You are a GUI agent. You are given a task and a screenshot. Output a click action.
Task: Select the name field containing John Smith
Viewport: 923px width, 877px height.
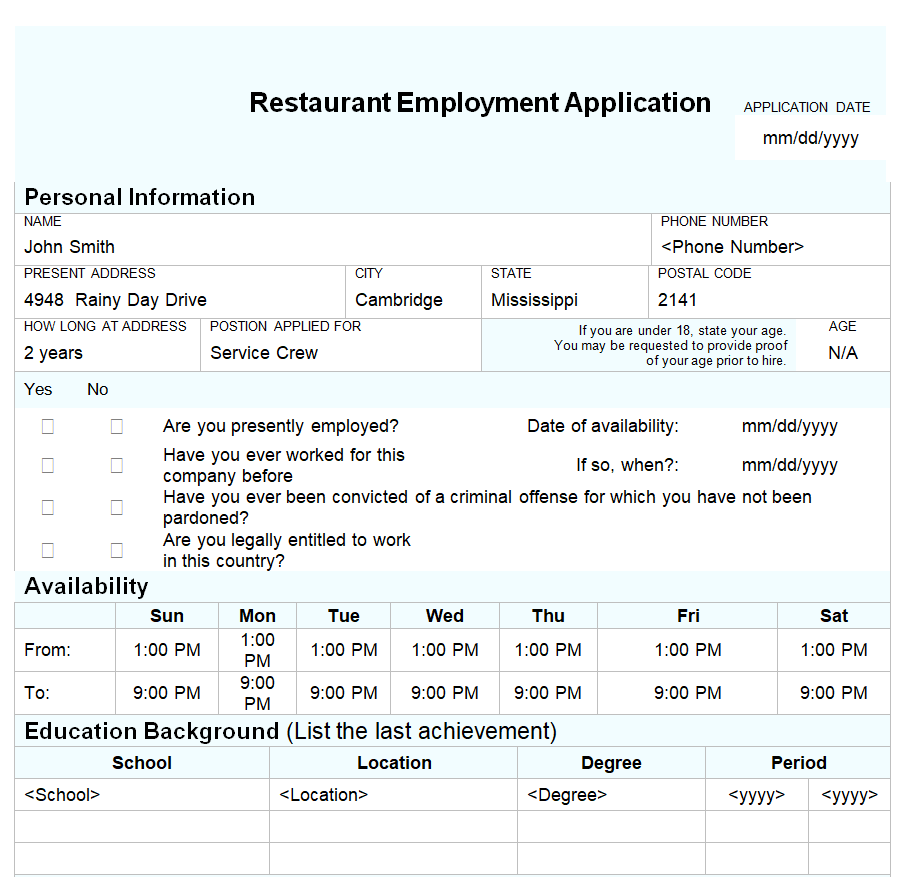70,247
